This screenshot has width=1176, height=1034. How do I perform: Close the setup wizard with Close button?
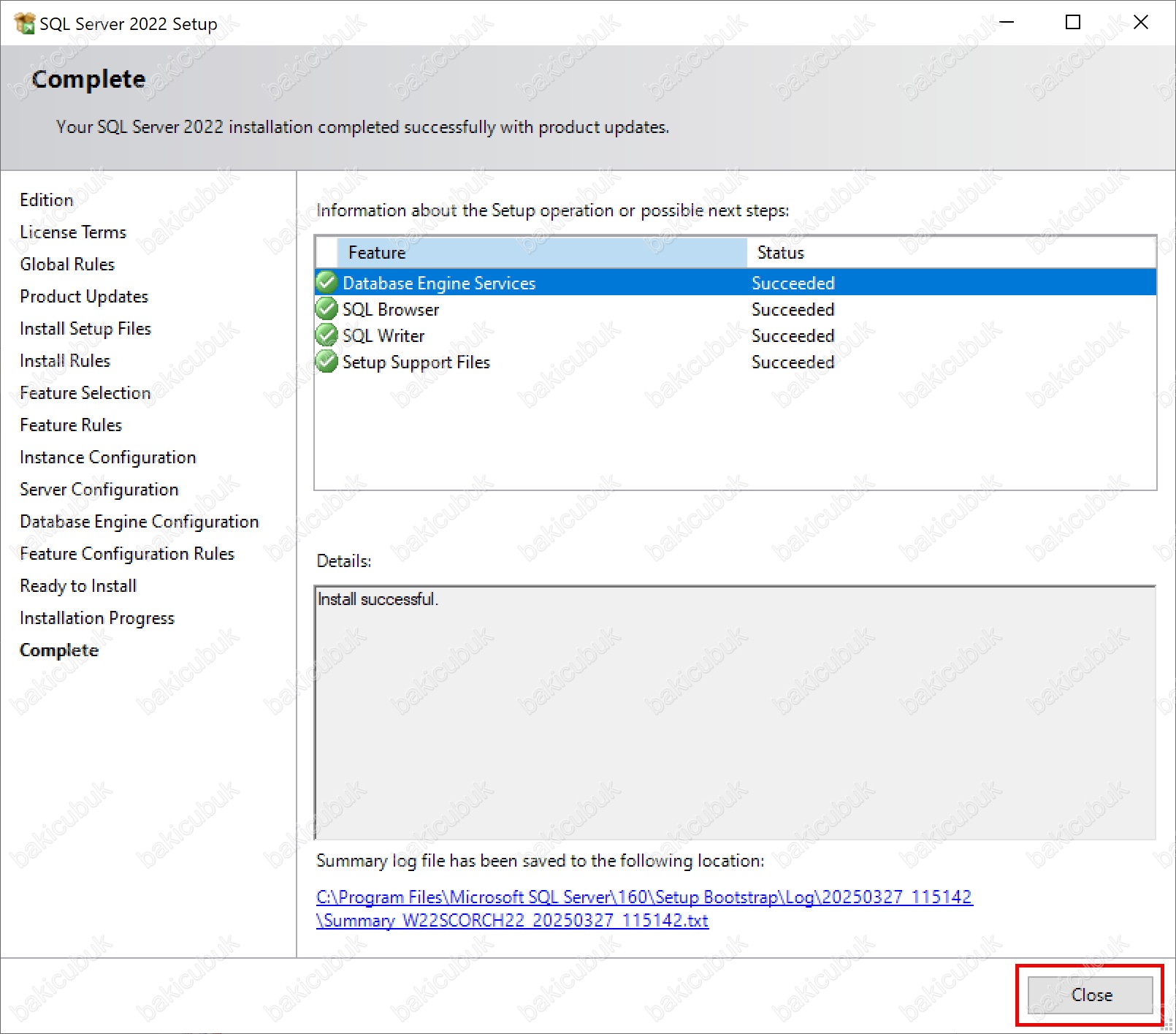point(1091,995)
